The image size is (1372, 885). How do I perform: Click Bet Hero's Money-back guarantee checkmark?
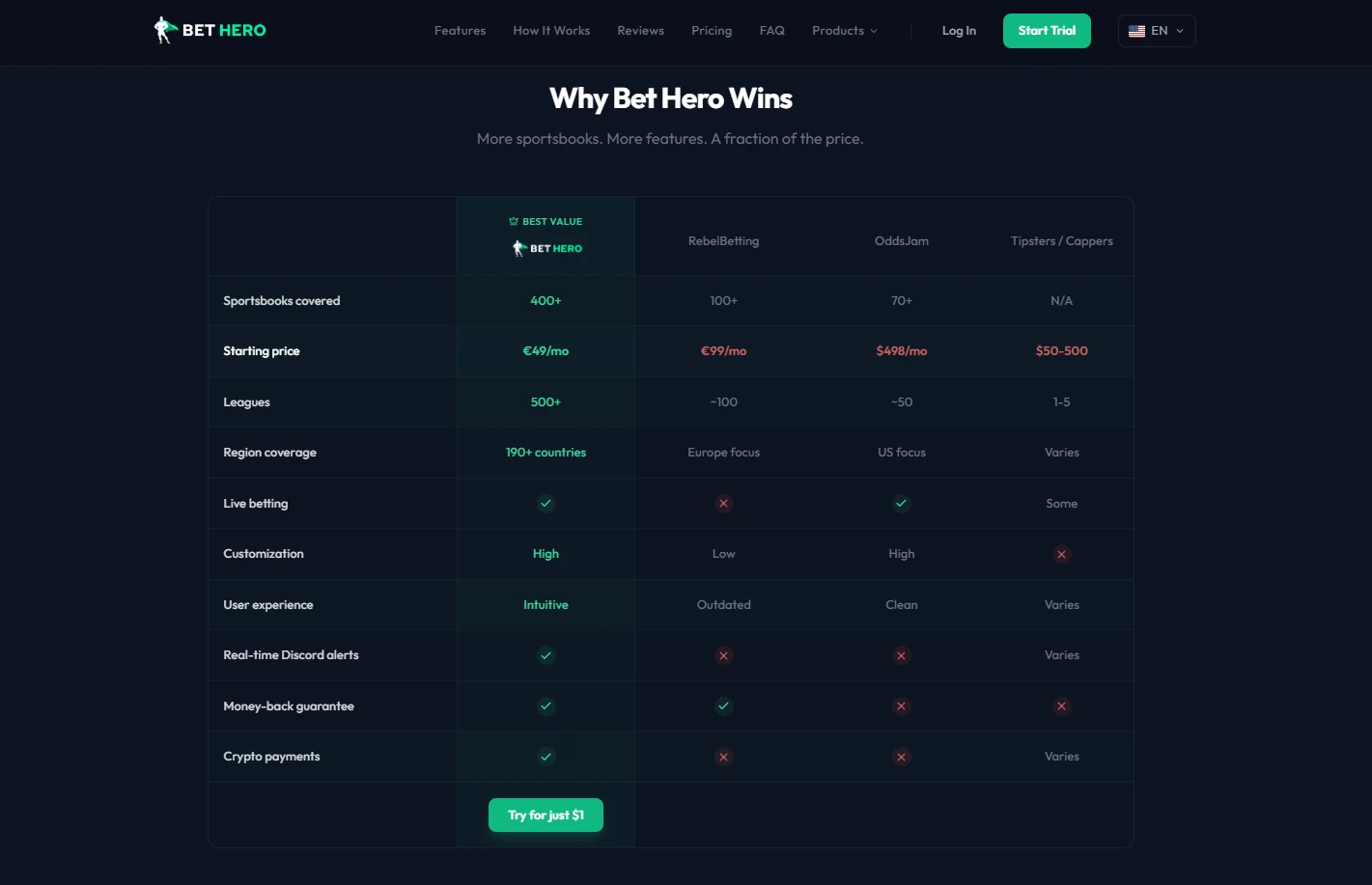[546, 705]
